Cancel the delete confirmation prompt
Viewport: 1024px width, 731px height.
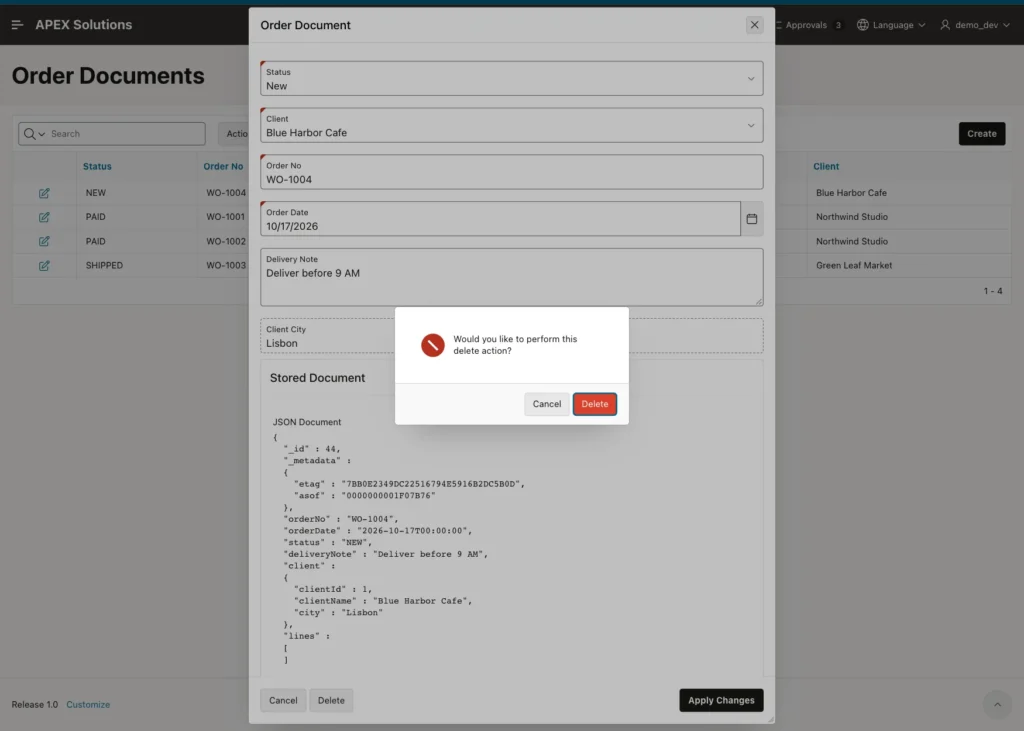(x=547, y=404)
